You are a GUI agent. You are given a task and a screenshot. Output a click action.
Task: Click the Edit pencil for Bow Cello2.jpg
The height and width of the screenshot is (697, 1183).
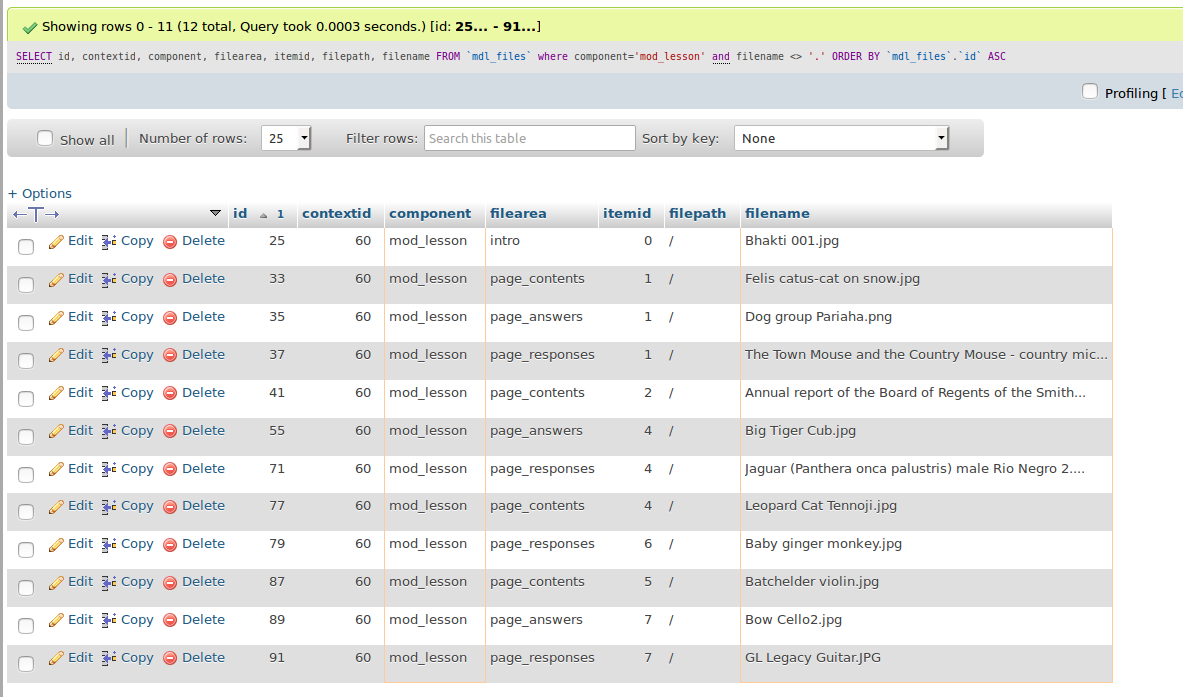tap(57, 621)
